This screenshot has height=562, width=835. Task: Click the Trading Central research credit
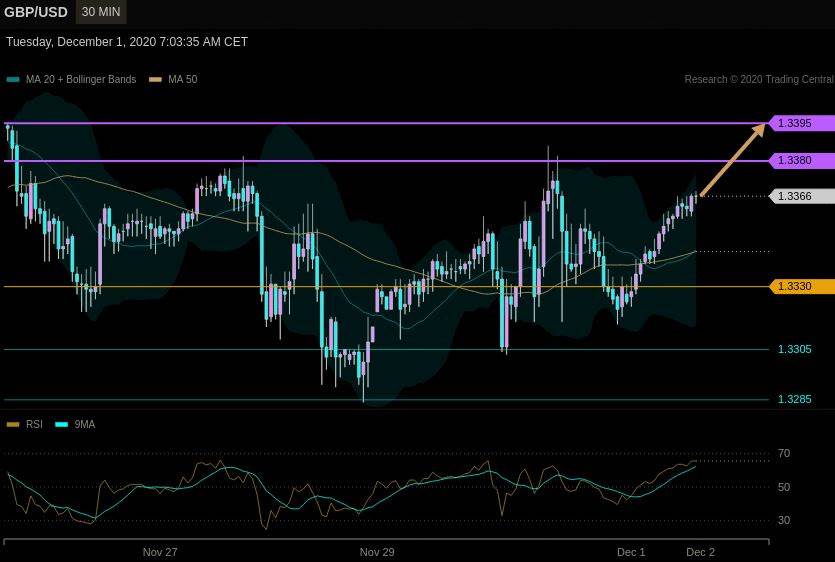(759, 79)
